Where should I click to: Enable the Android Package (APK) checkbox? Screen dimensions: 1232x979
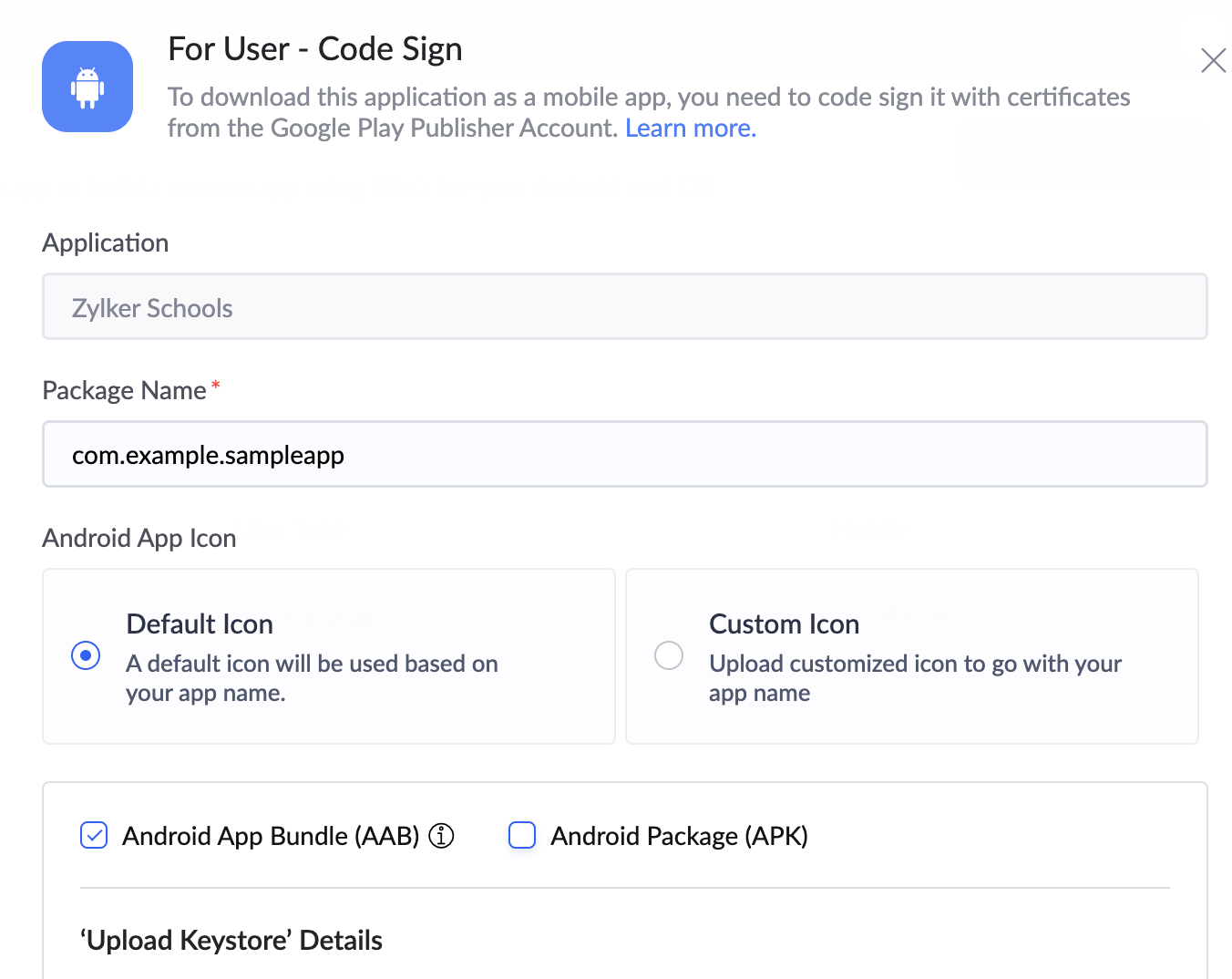(522, 835)
